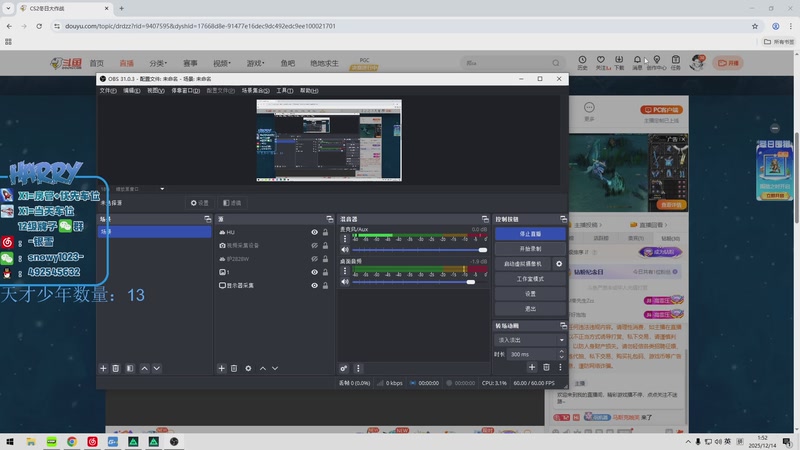The width and height of the screenshot is (800, 450).
Task: Add a new source with the Sources plus icon
Action: click(221, 368)
